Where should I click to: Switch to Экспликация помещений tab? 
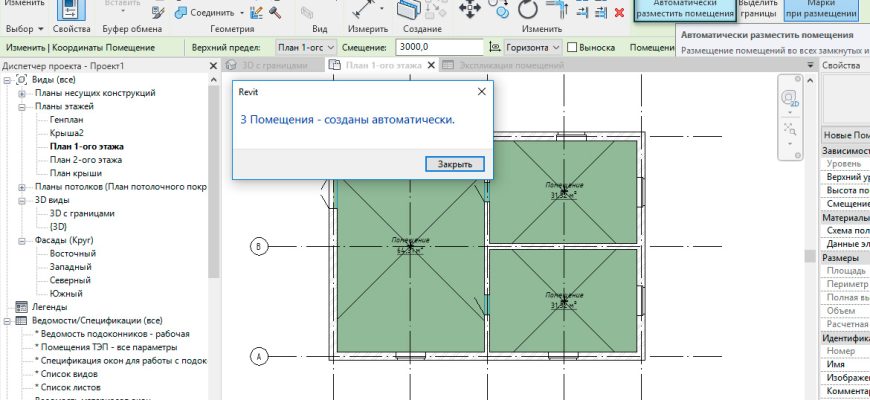pyautogui.click(x=505, y=66)
